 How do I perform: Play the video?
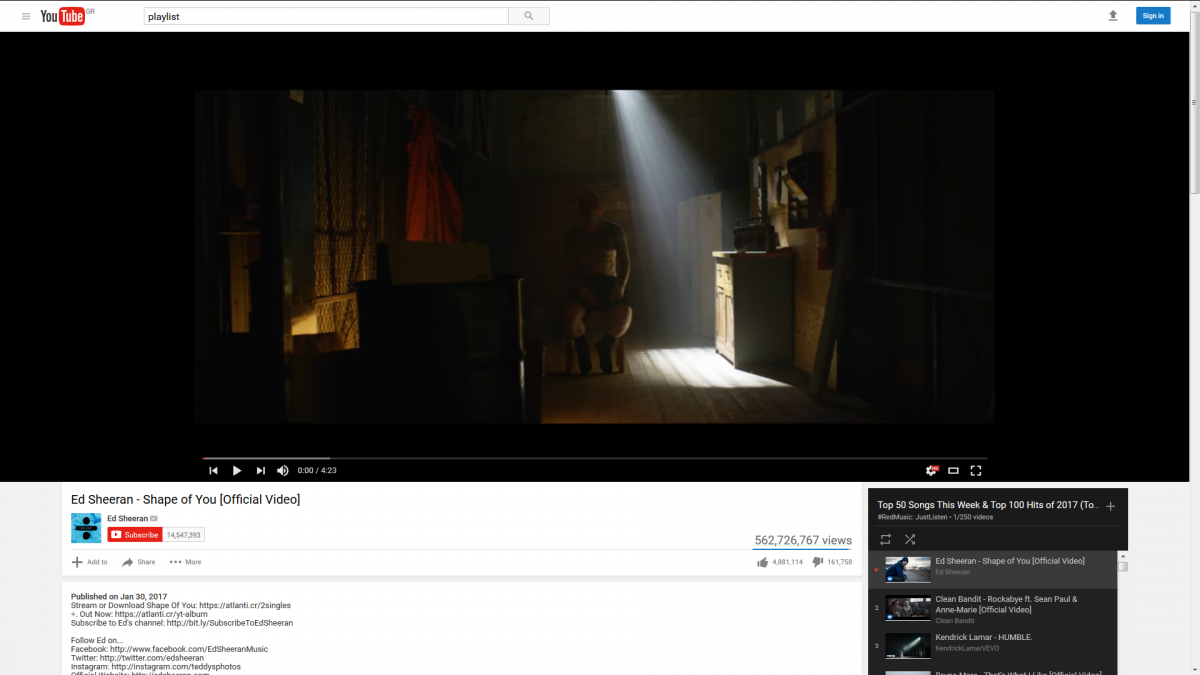(x=237, y=470)
